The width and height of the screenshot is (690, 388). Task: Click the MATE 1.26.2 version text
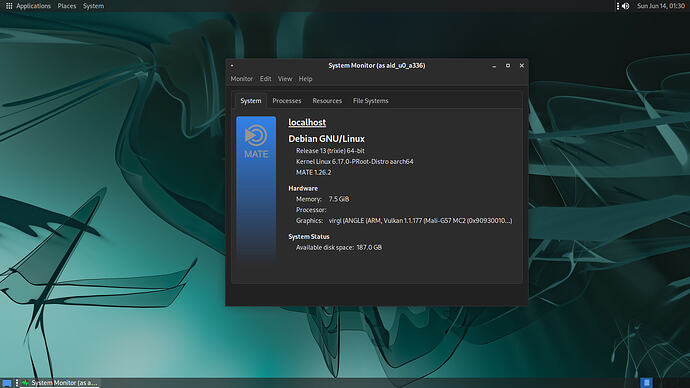coord(313,172)
